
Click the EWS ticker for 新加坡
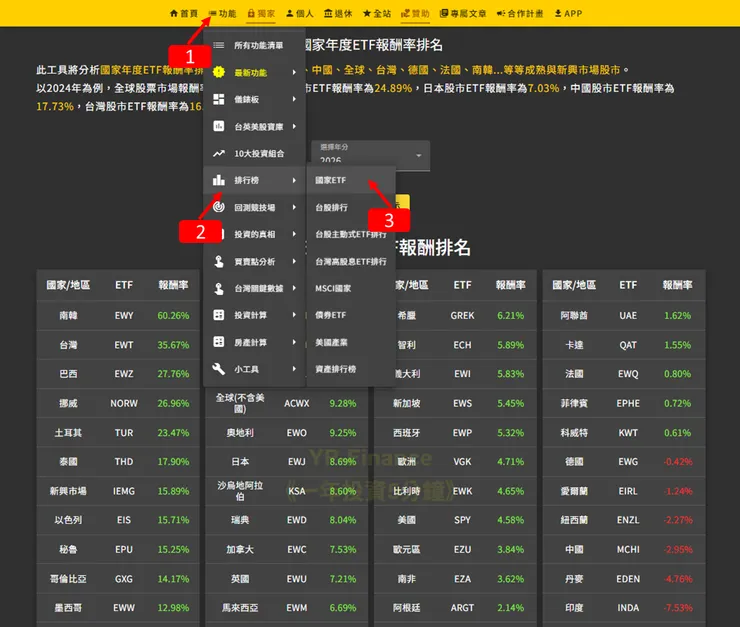pyautogui.click(x=462, y=403)
